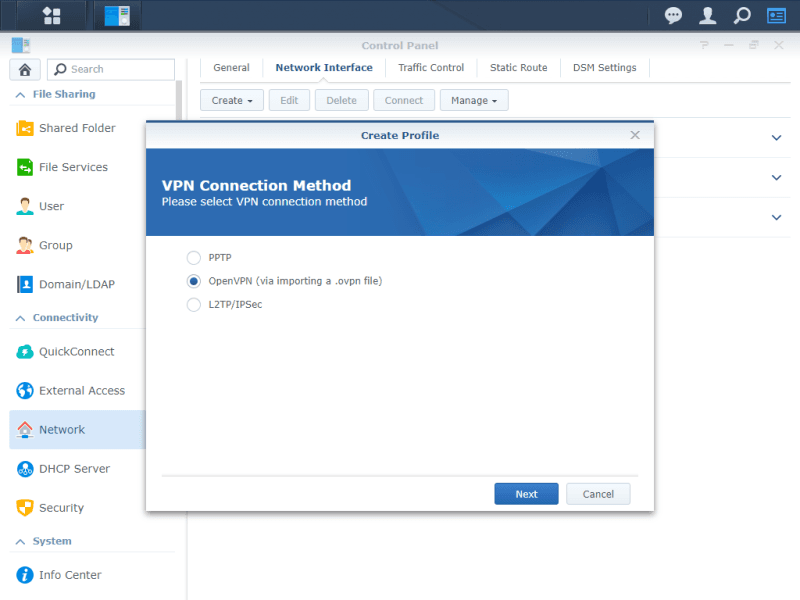Screen dimensions: 800x600
Task: Expand the first network interface chevron
Action: 776,138
